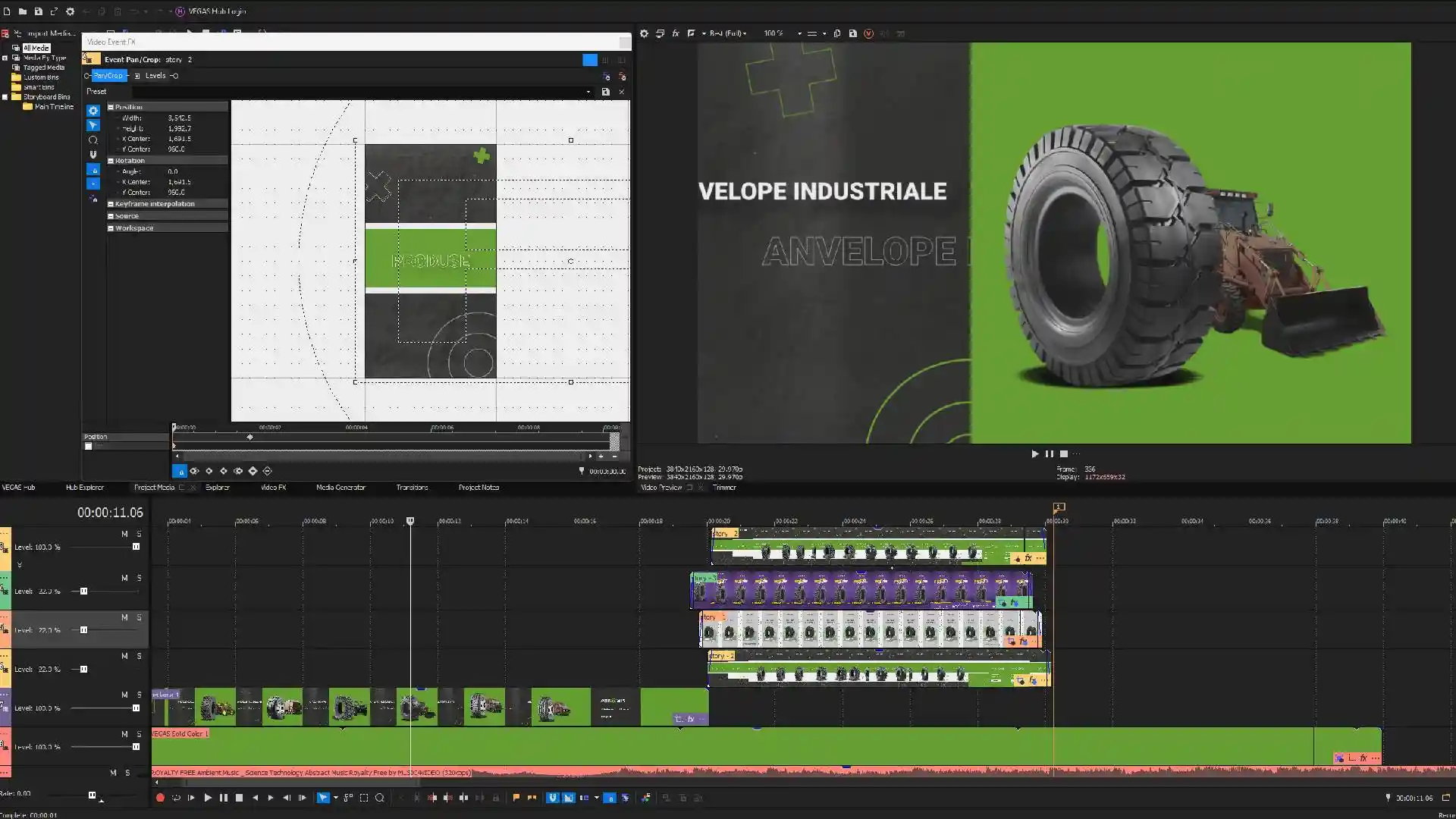
Task: Switch to the Explorer tab
Action: pos(218,488)
